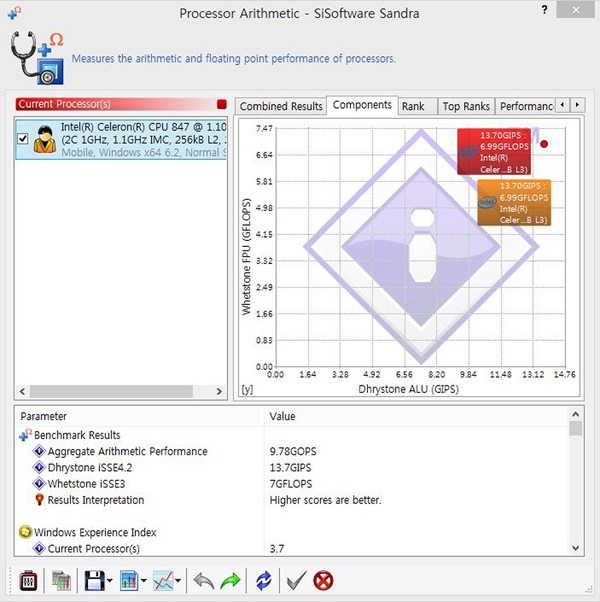Click the bar chart view icon

coord(129,581)
